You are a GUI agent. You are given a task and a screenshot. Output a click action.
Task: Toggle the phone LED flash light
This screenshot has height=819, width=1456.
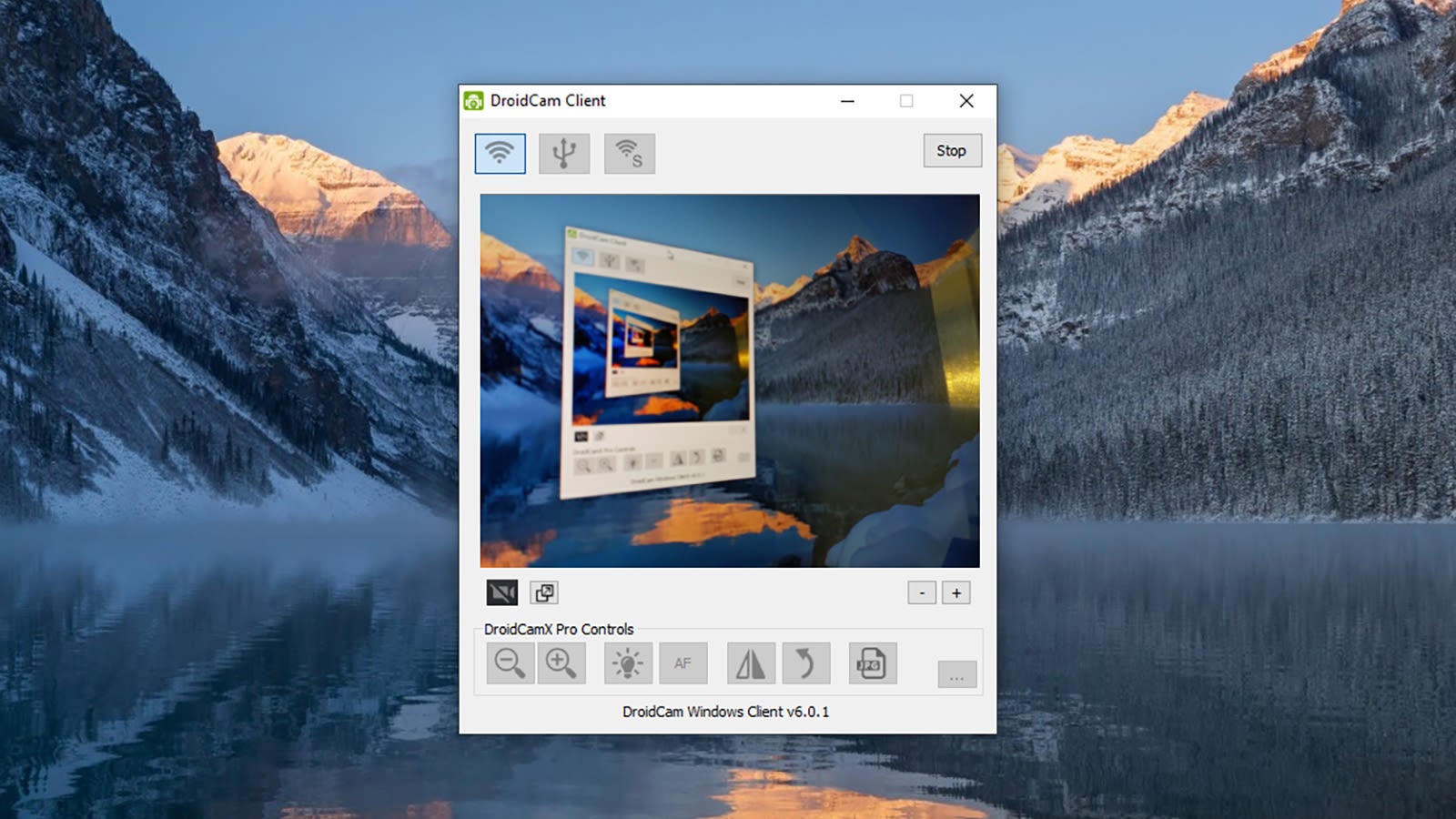(x=628, y=663)
